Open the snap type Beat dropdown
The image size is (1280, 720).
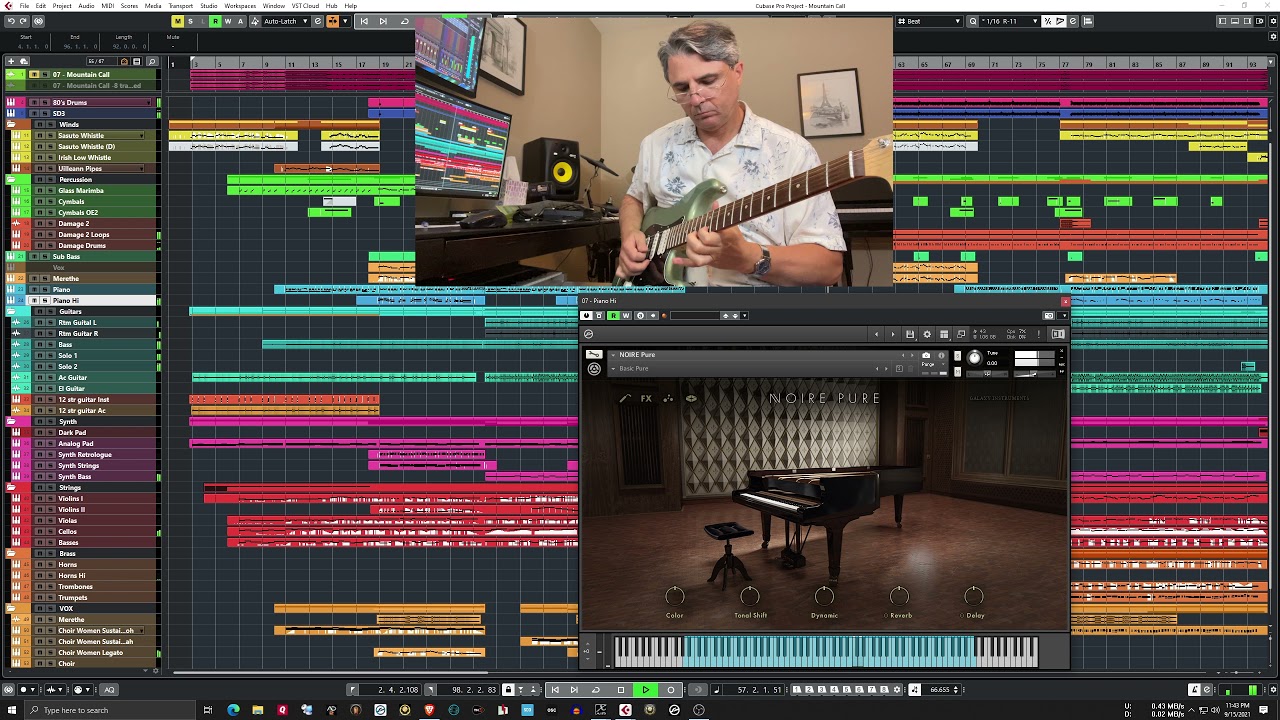click(x=930, y=21)
